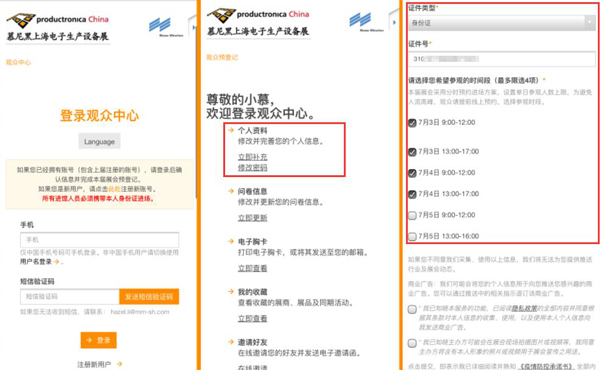The width and height of the screenshot is (600, 370).
Task: Open the 证件类型 dropdown showing 身份证
Action: click(502, 23)
